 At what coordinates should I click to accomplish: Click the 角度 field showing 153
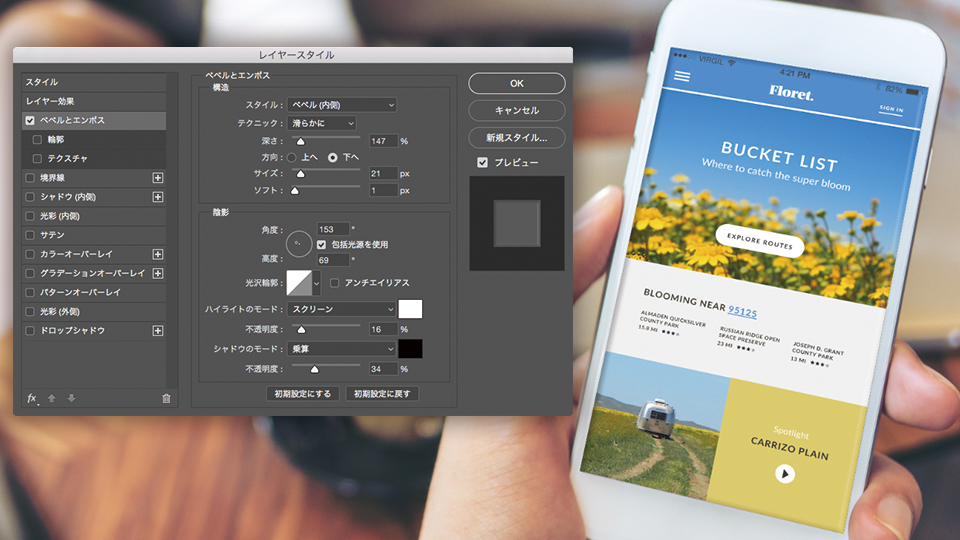(x=333, y=229)
